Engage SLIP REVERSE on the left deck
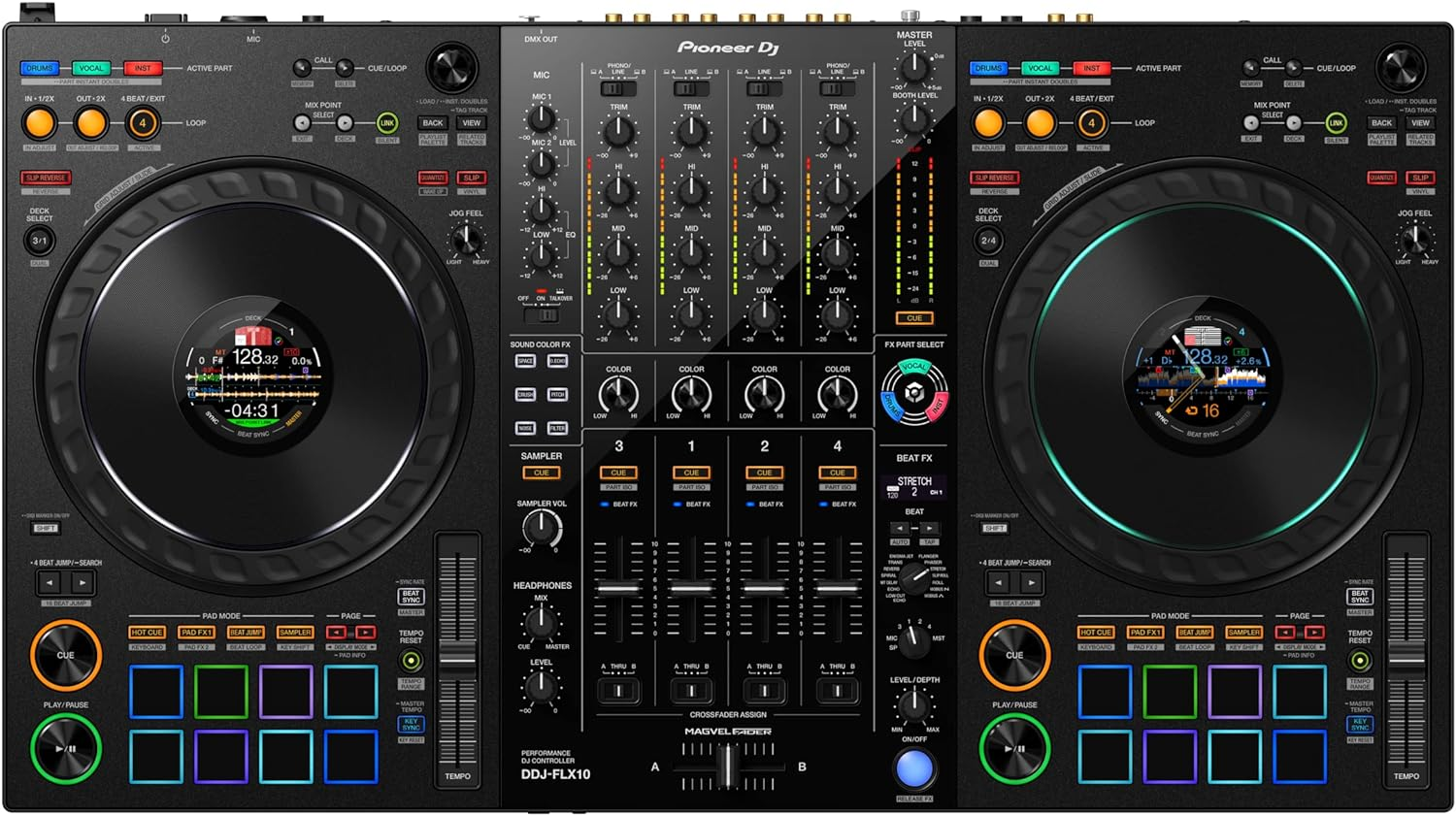The height and width of the screenshot is (816, 1456). (x=45, y=178)
